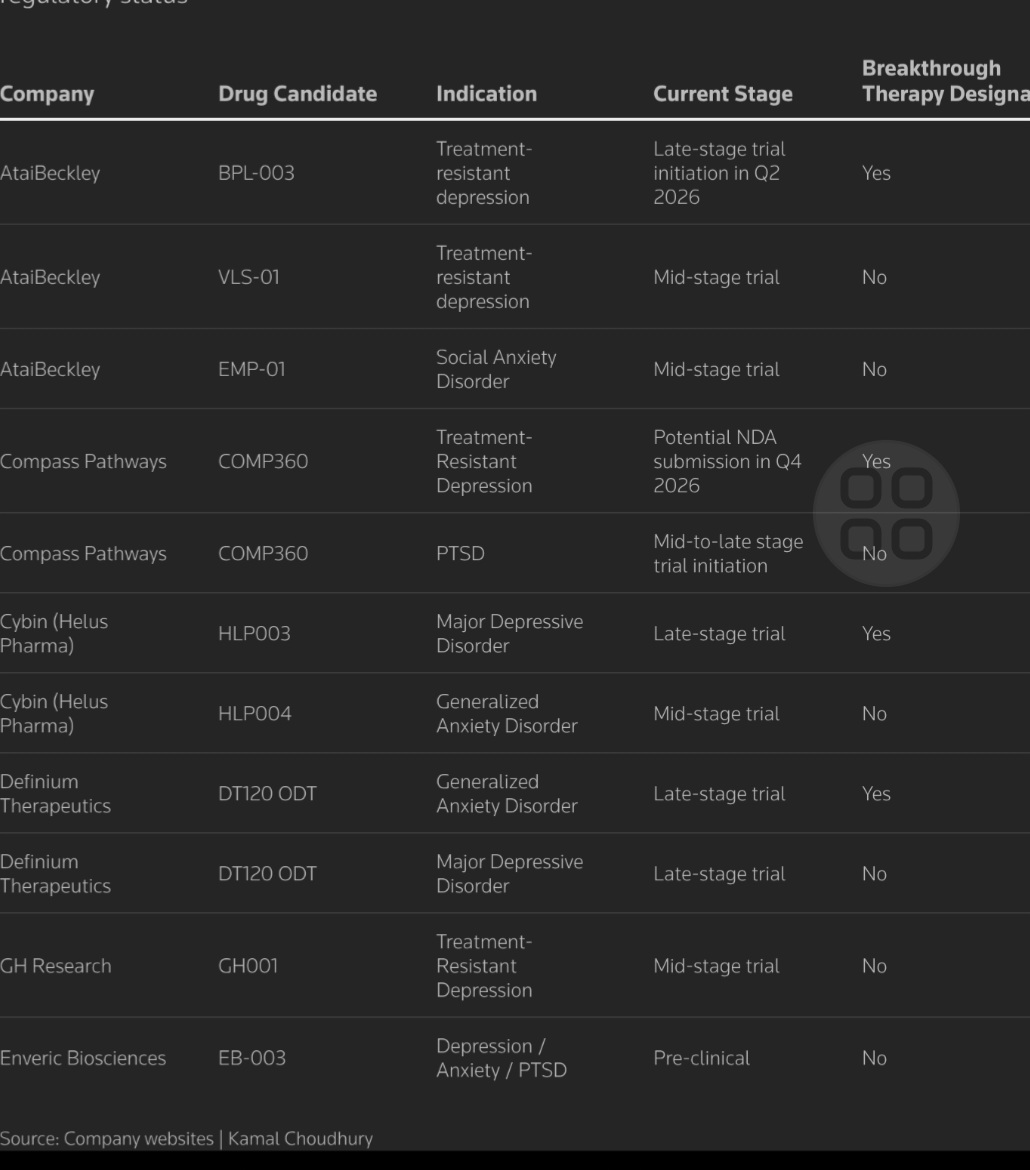Click No in the Definium Major Depressive row

pyautogui.click(x=874, y=874)
